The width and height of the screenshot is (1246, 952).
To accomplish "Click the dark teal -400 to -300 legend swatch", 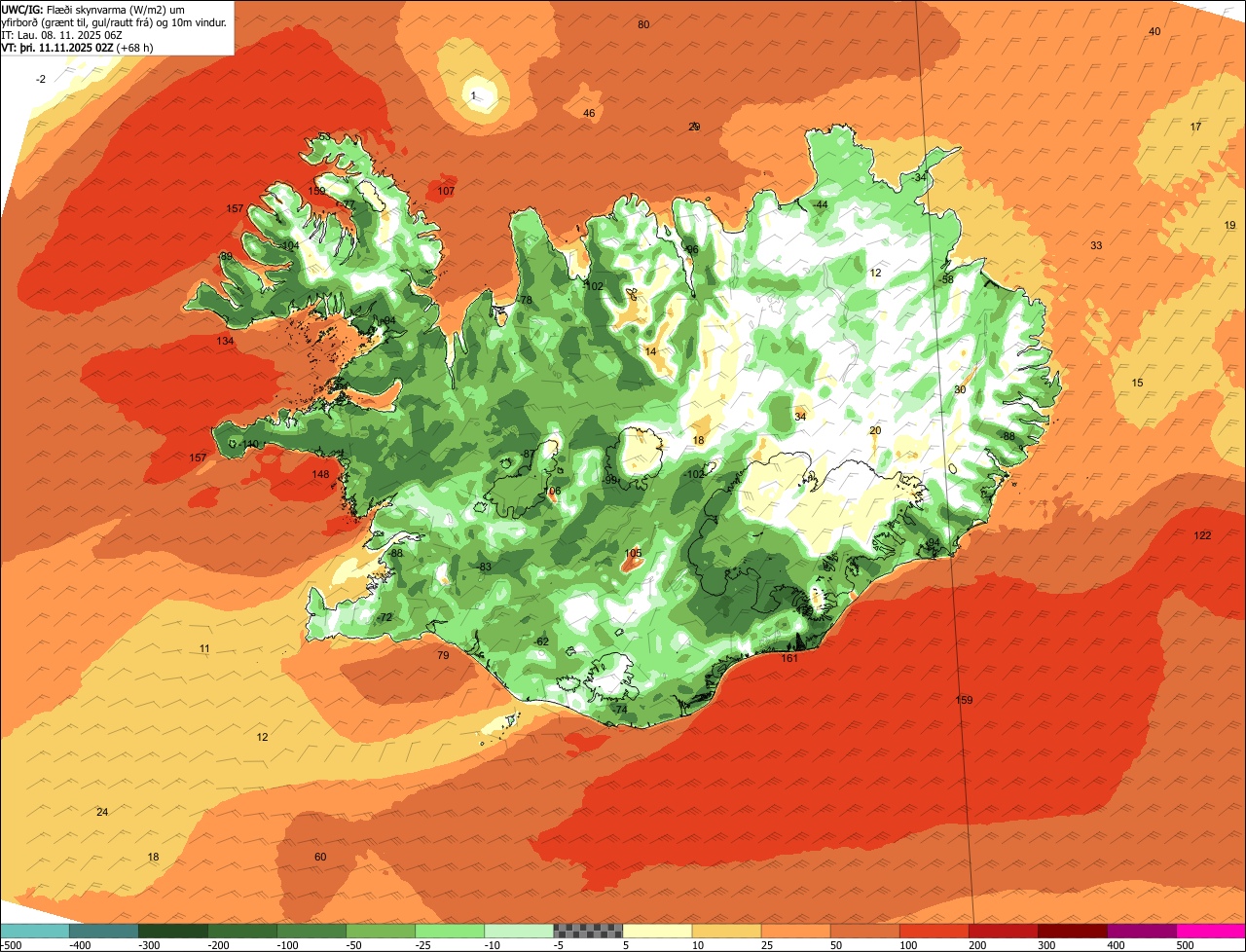I will tap(104, 931).
